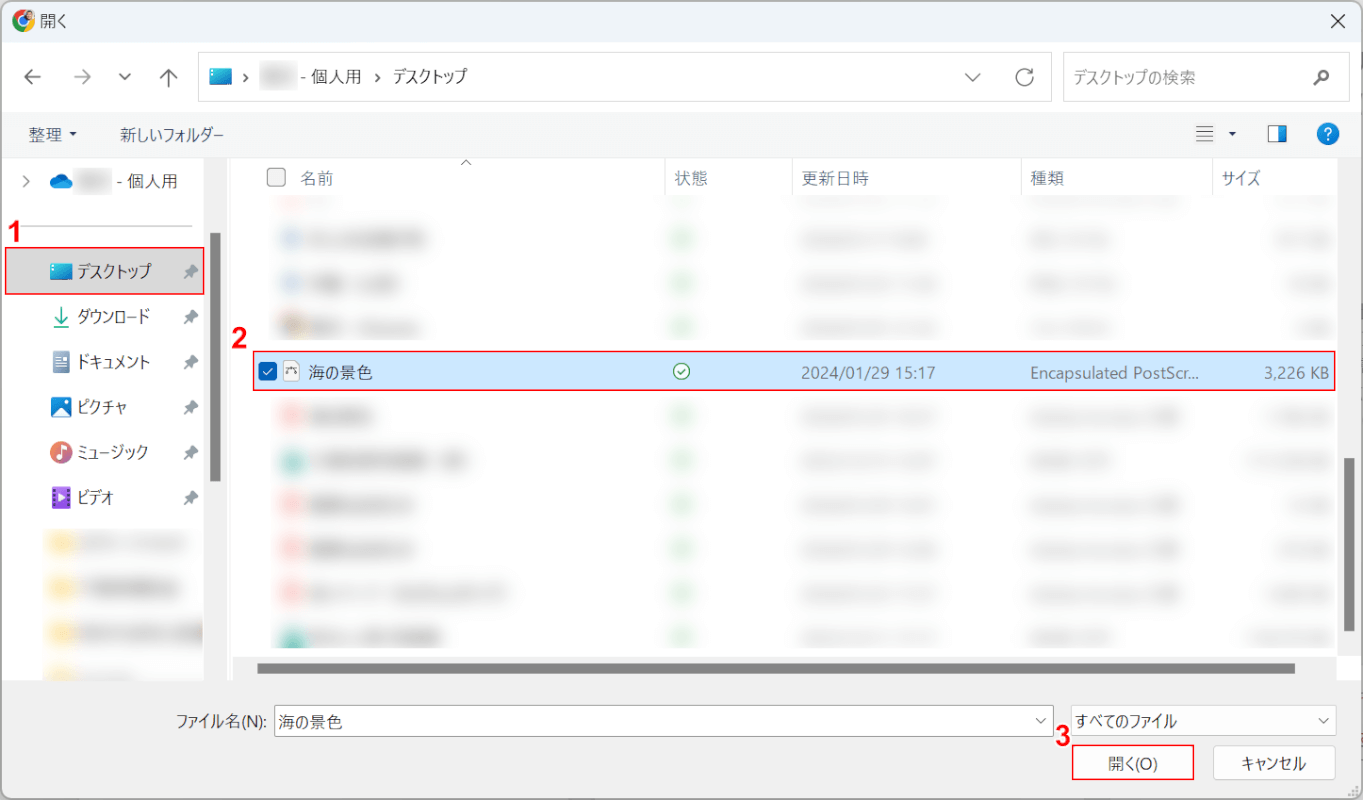
Task: Click Encapsulated PostScr... type cell
Action: click(1114, 373)
